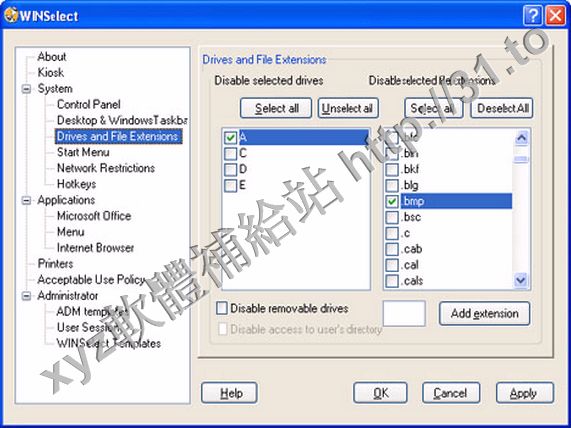Check the .blg extension checkbox
The height and width of the screenshot is (428, 571).
(x=392, y=185)
